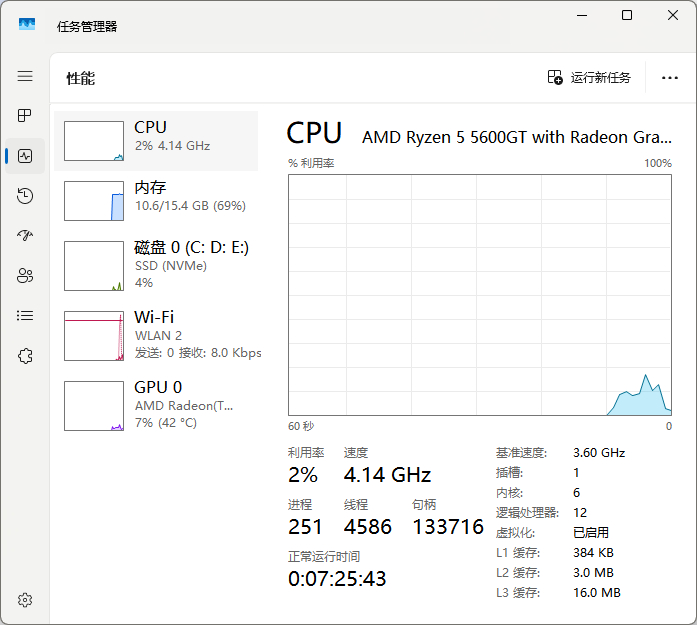Click the CPU utilization graph
The image size is (697, 625).
(x=480, y=295)
